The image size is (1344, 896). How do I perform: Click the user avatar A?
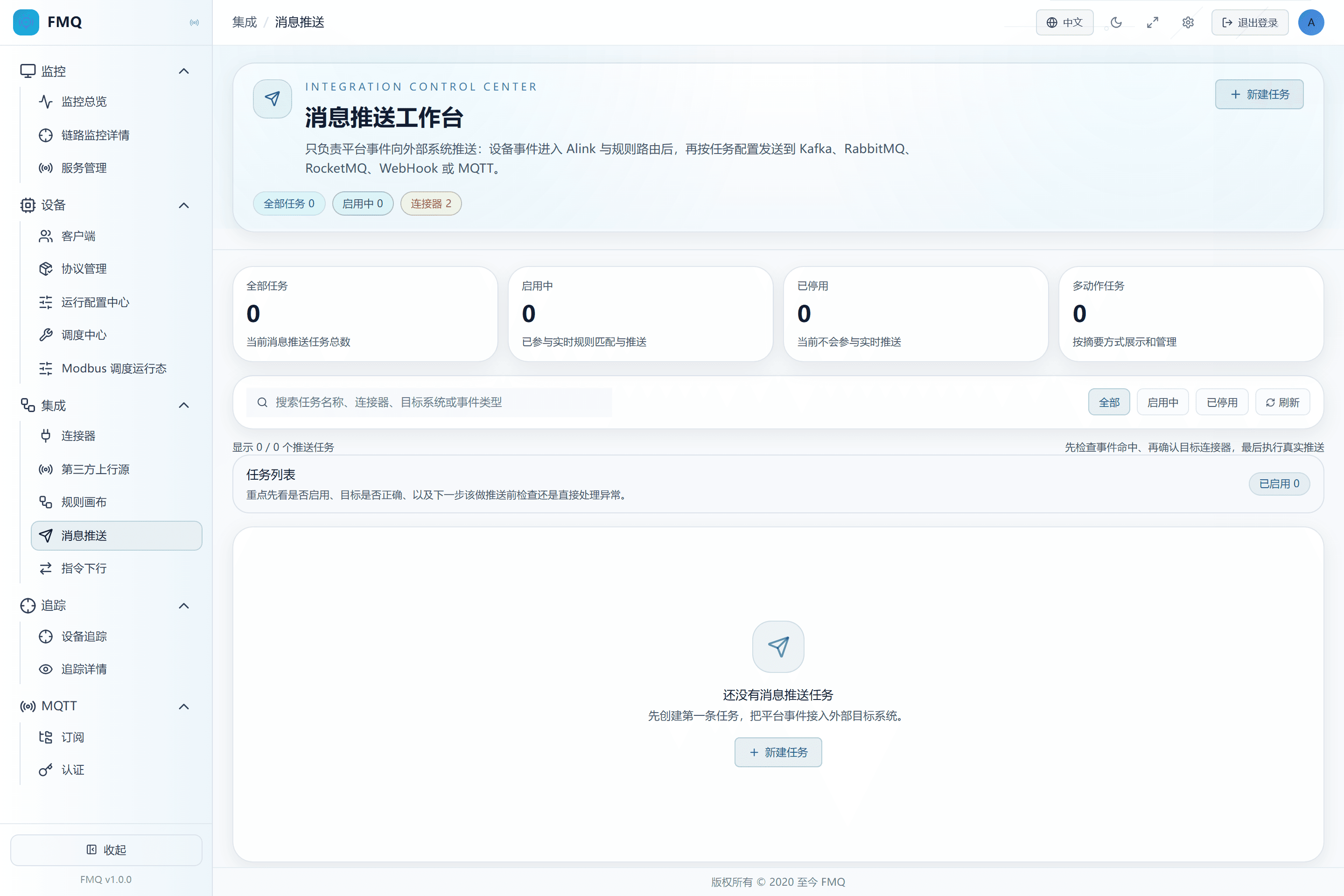[1311, 22]
